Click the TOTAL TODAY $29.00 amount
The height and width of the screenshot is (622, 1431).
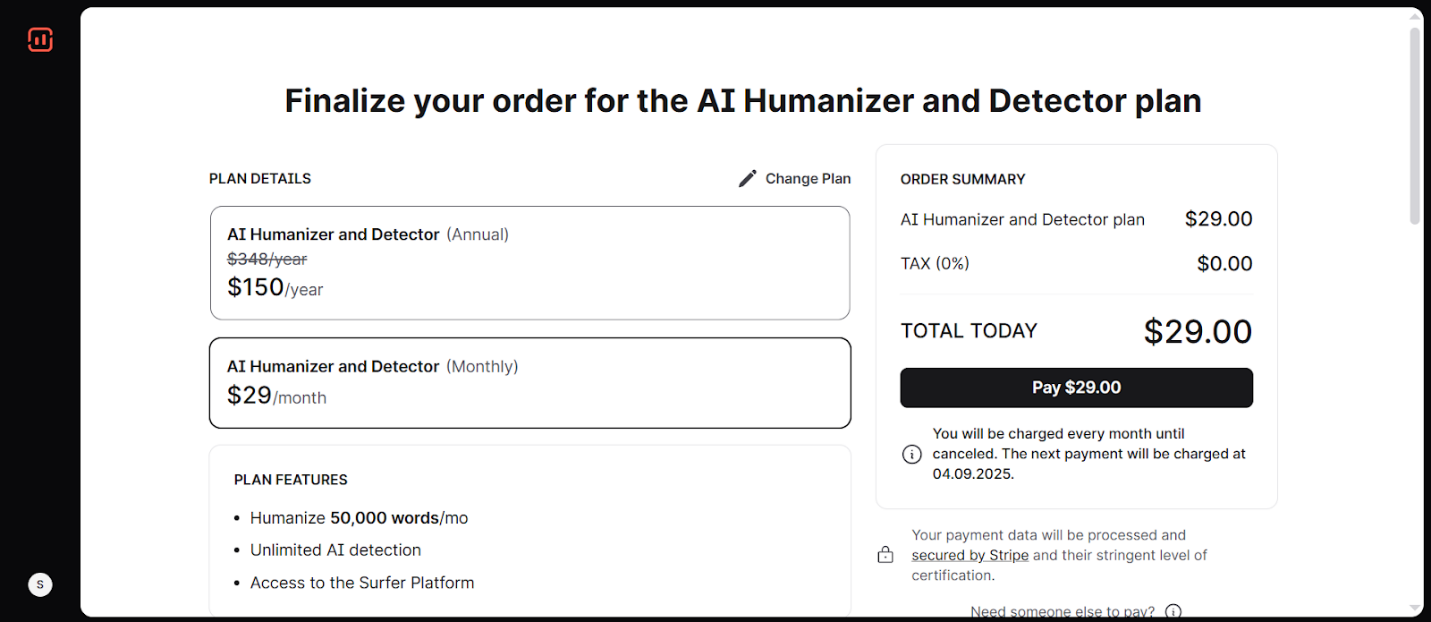point(1198,331)
